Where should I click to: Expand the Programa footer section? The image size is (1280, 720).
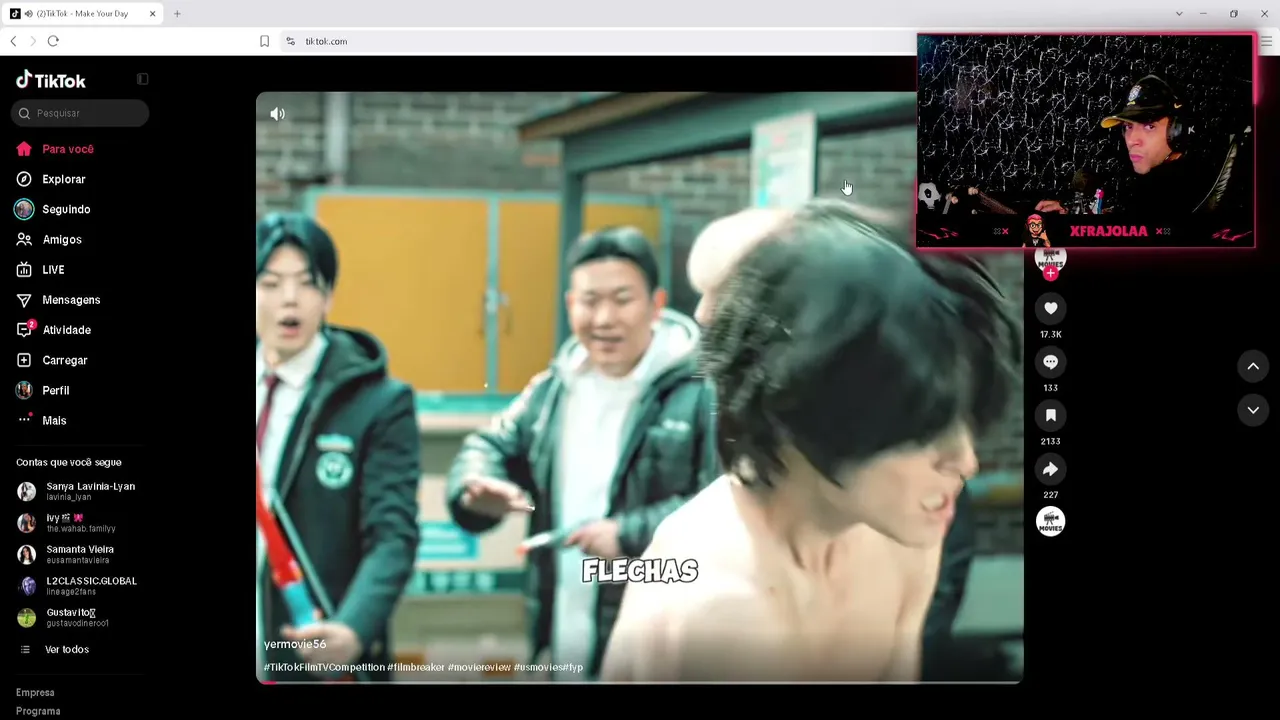tap(38, 711)
